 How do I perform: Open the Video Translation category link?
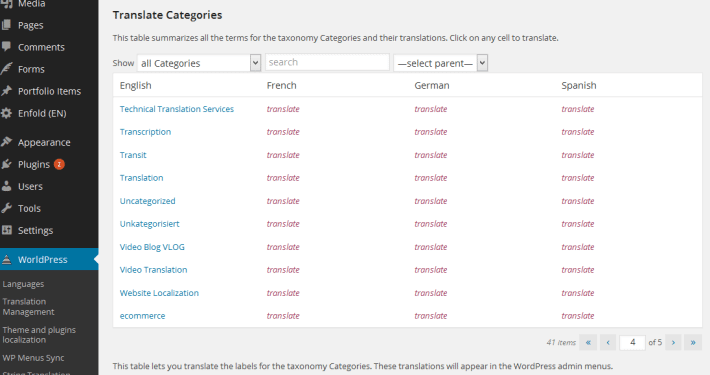(x=153, y=270)
